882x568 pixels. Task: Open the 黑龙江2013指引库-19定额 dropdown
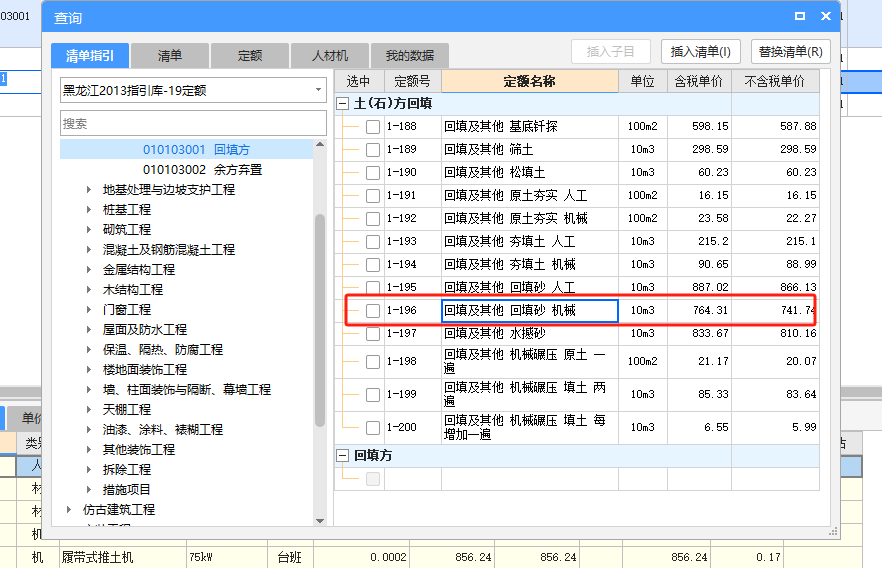pos(318,90)
